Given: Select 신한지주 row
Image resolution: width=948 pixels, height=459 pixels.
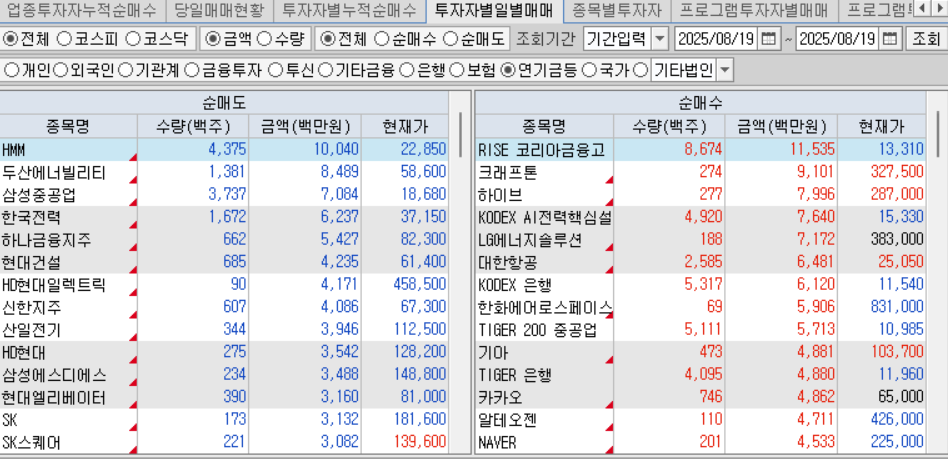Looking at the screenshot, I should [x=224, y=308].
